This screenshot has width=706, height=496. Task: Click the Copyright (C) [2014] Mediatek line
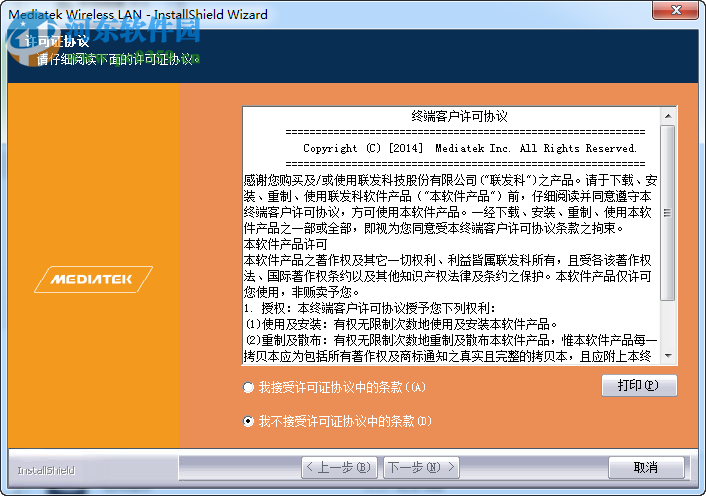[x=470, y=148]
